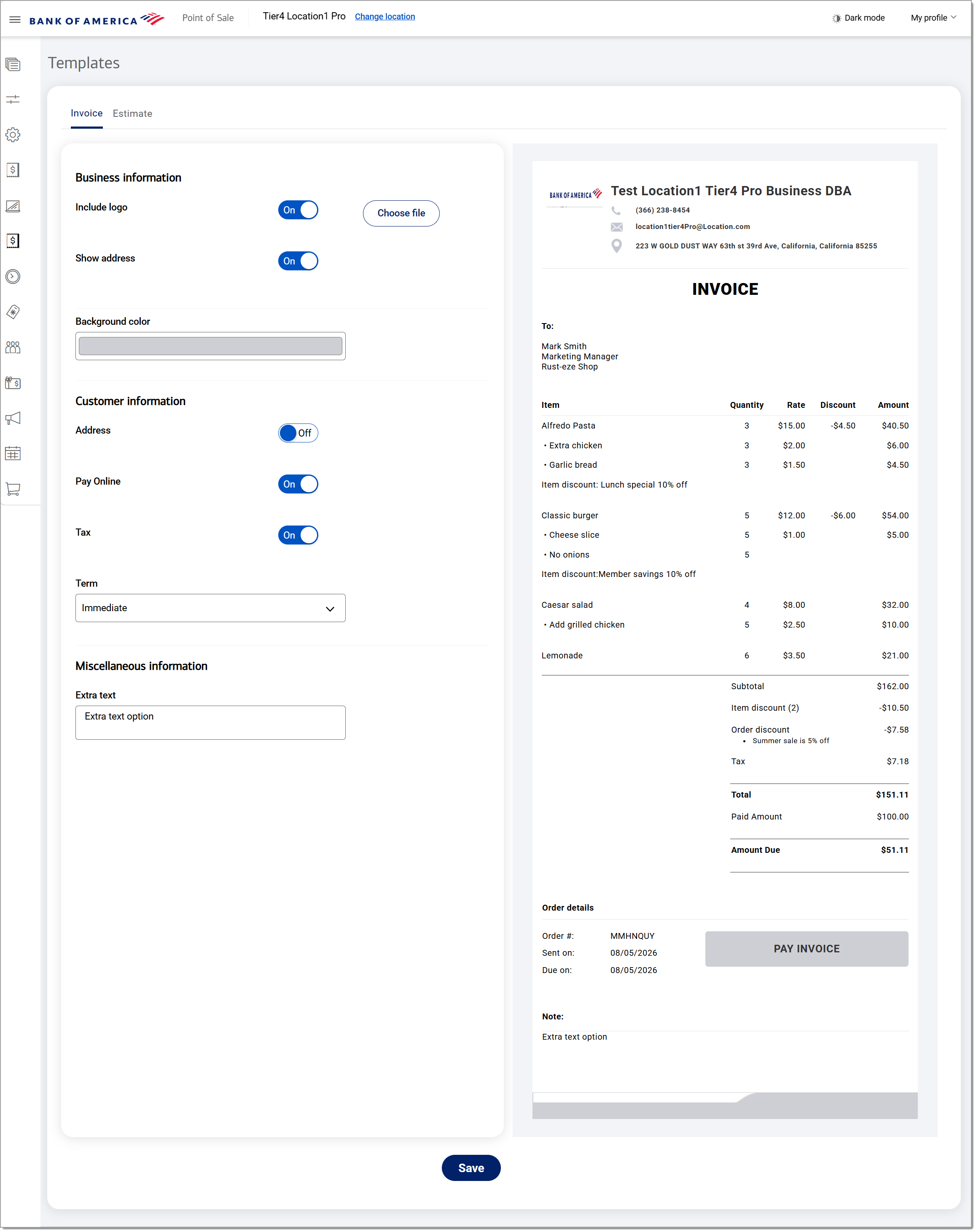The height and width of the screenshot is (1232, 976).
Task: Open the stacked documents sidebar icon
Action: (x=13, y=64)
